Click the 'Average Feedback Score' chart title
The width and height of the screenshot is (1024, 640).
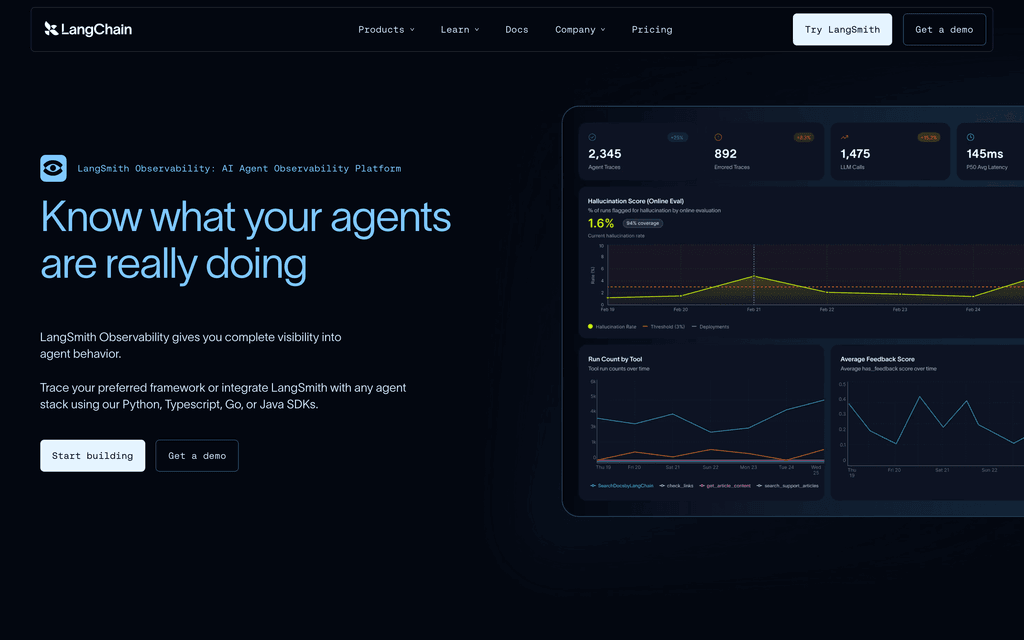[x=877, y=359]
